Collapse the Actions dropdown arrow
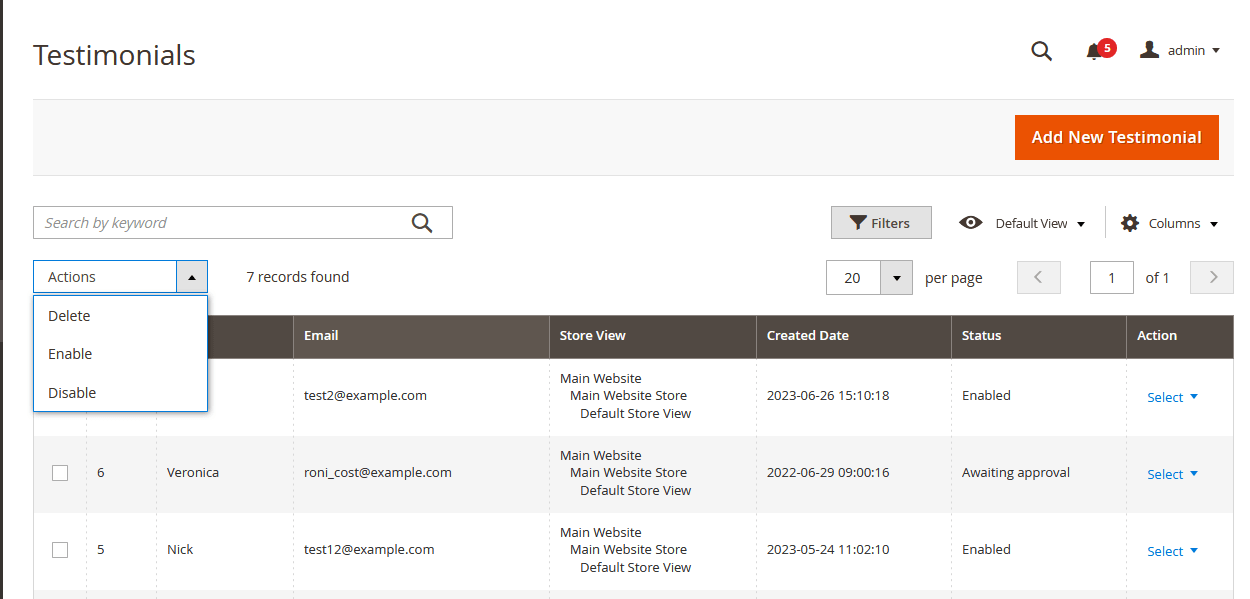Viewport: 1250px width, 599px height. pyautogui.click(x=192, y=277)
